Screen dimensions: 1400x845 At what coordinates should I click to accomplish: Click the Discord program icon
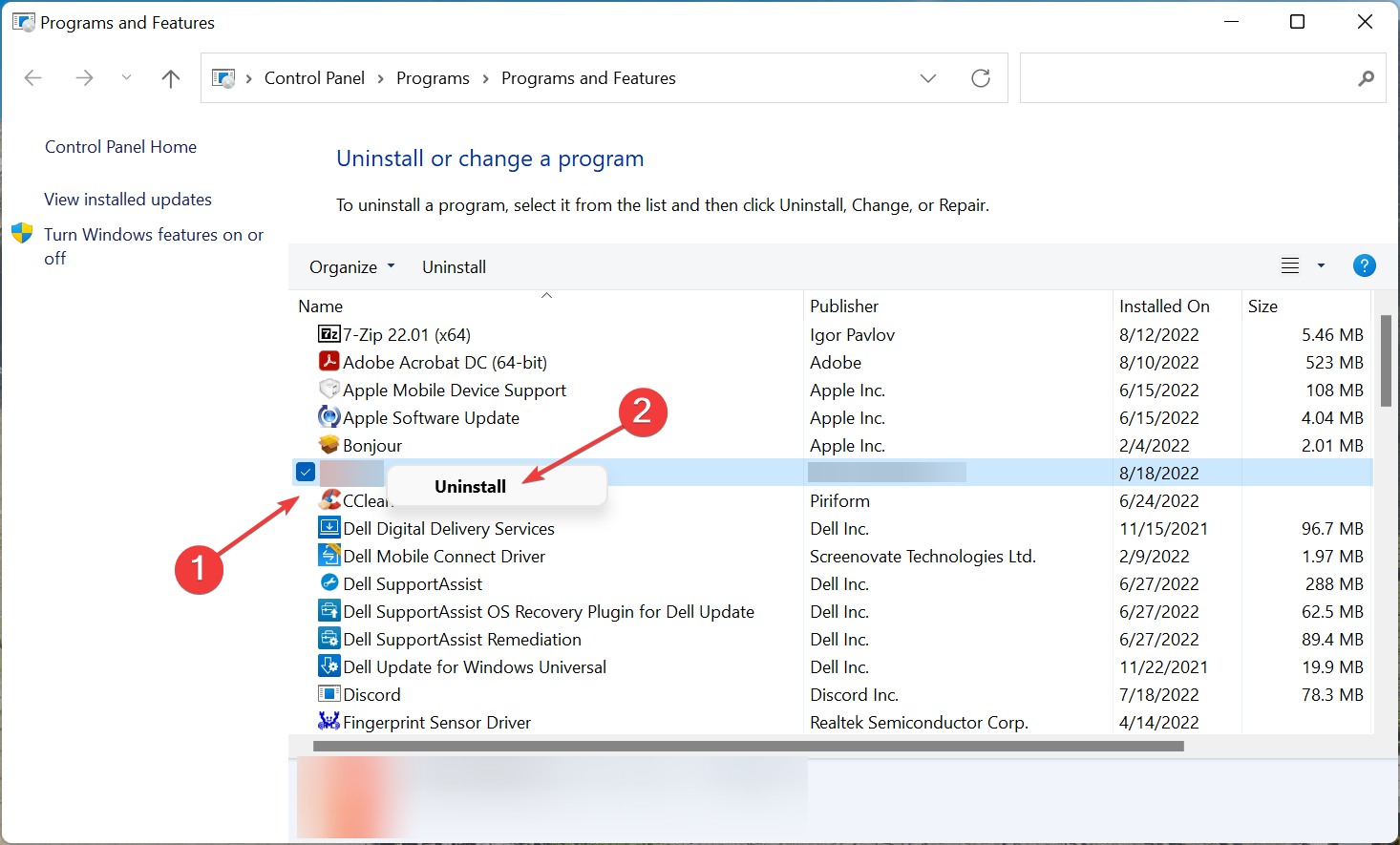pyautogui.click(x=329, y=694)
